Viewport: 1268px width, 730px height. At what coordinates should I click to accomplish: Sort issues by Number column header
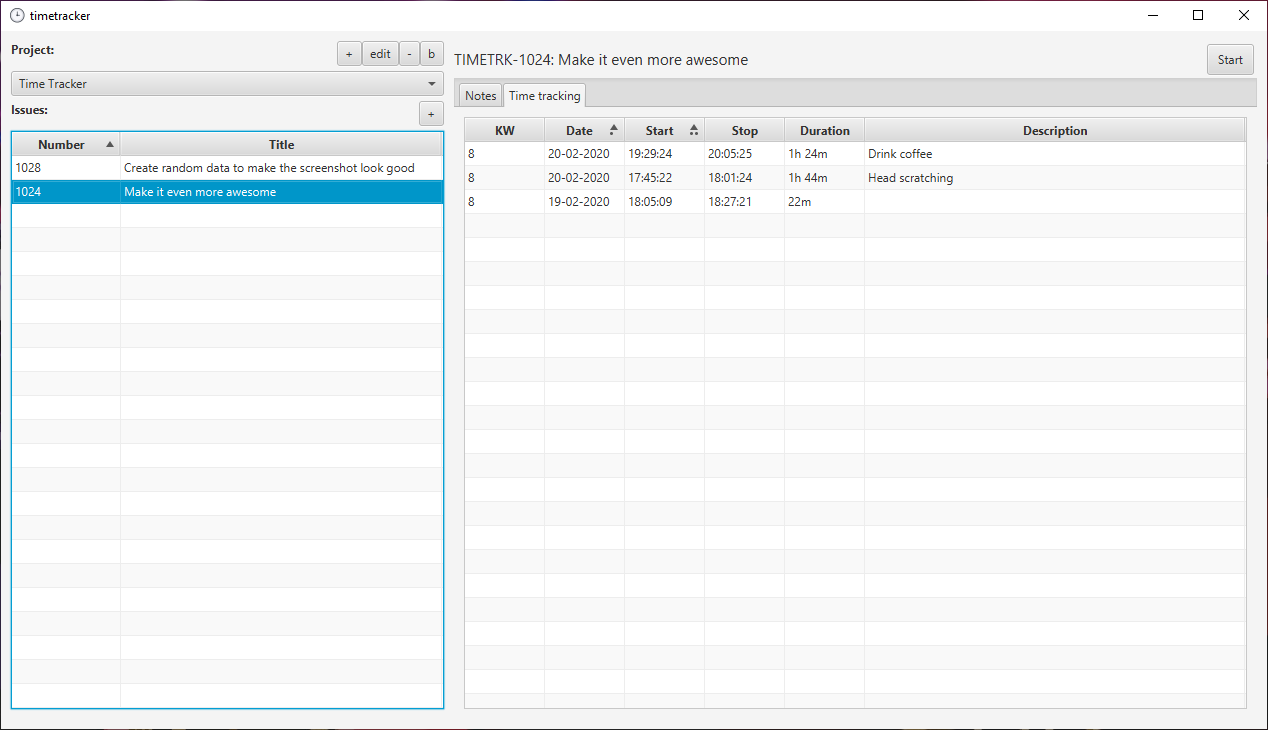66,144
